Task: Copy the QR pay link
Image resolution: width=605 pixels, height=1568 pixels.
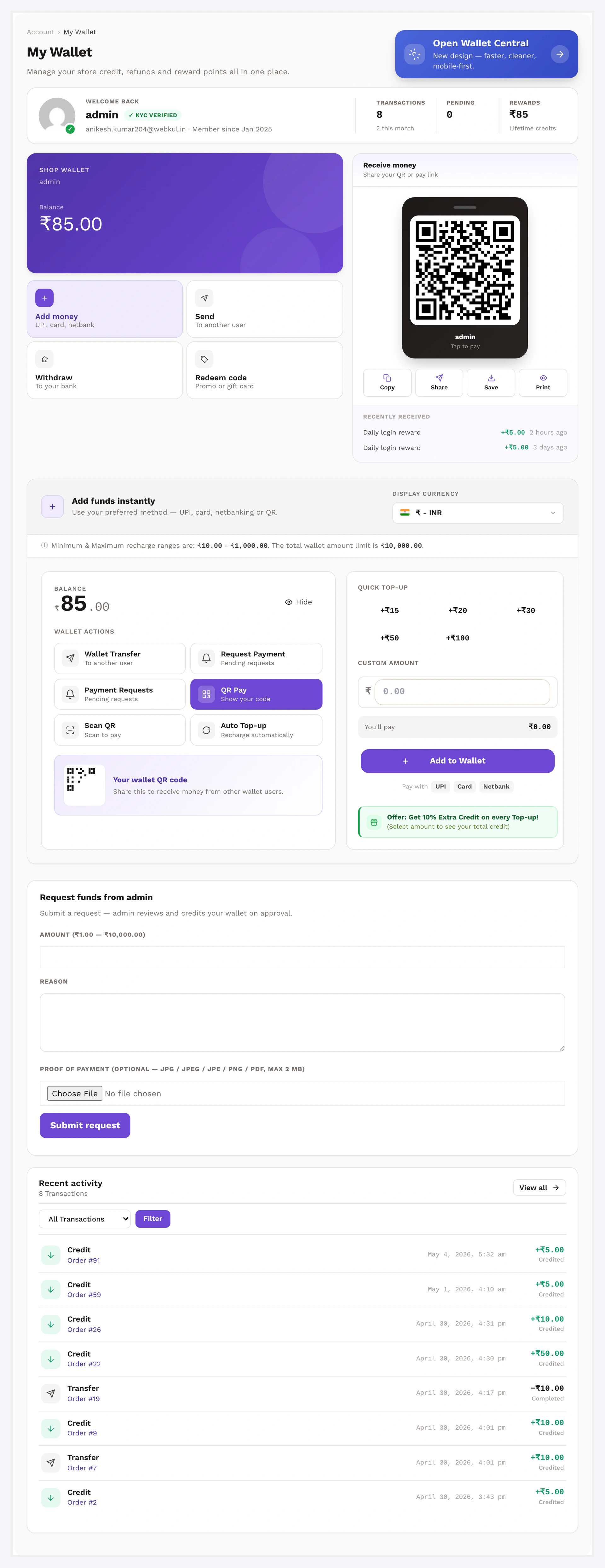Action: (387, 382)
